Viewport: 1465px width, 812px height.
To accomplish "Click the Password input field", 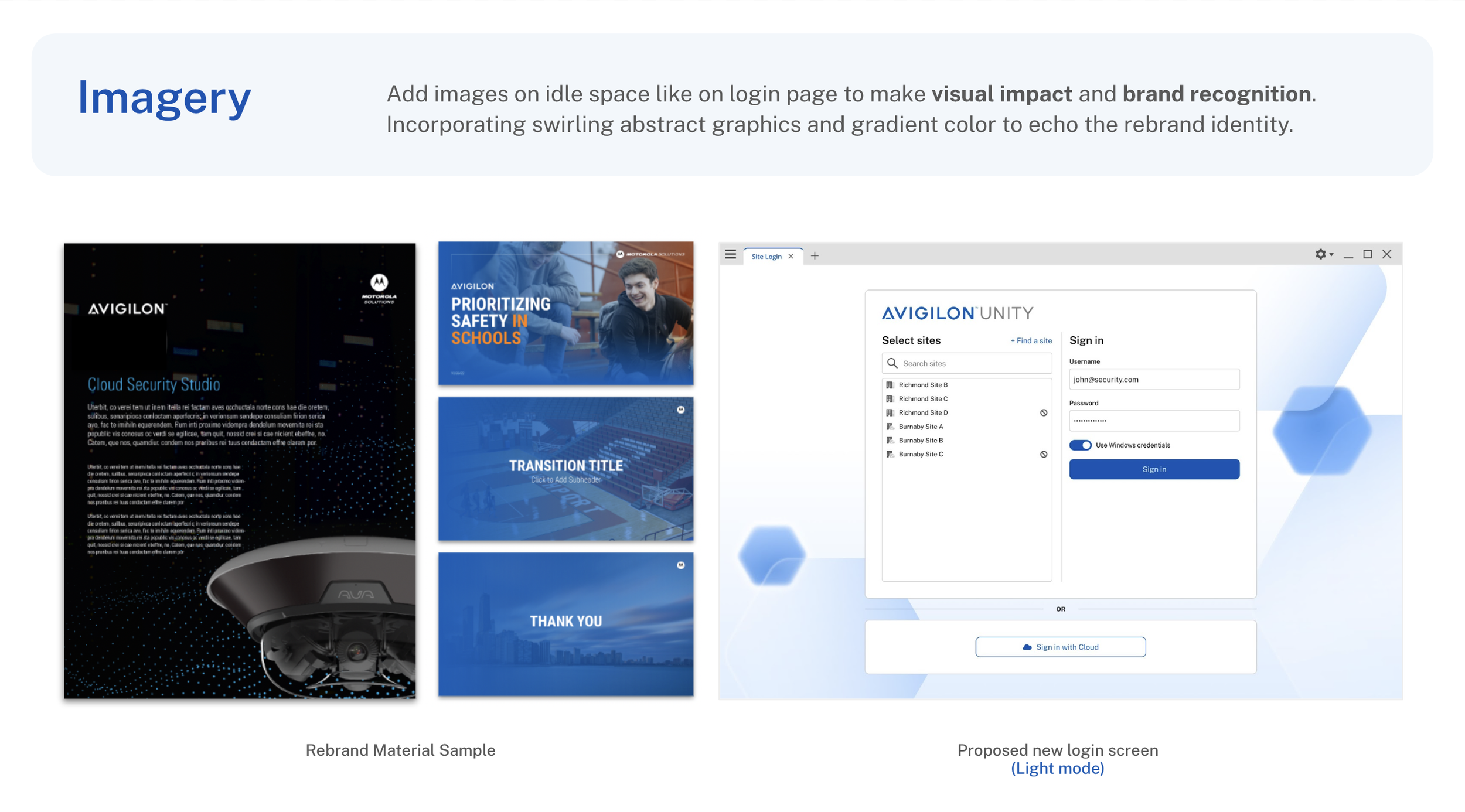I will click(x=1153, y=420).
